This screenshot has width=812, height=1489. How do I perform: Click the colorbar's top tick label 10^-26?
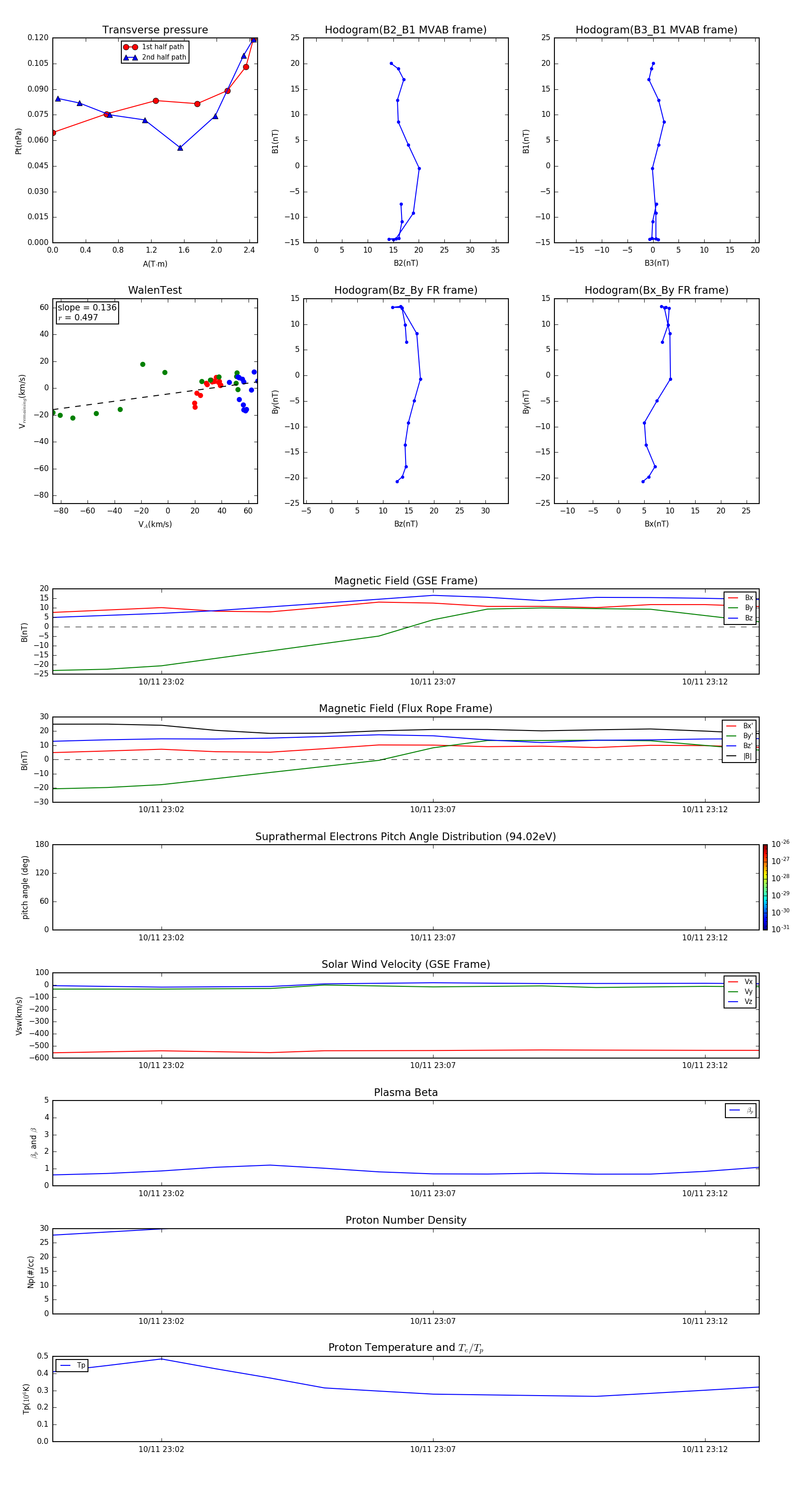click(780, 845)
